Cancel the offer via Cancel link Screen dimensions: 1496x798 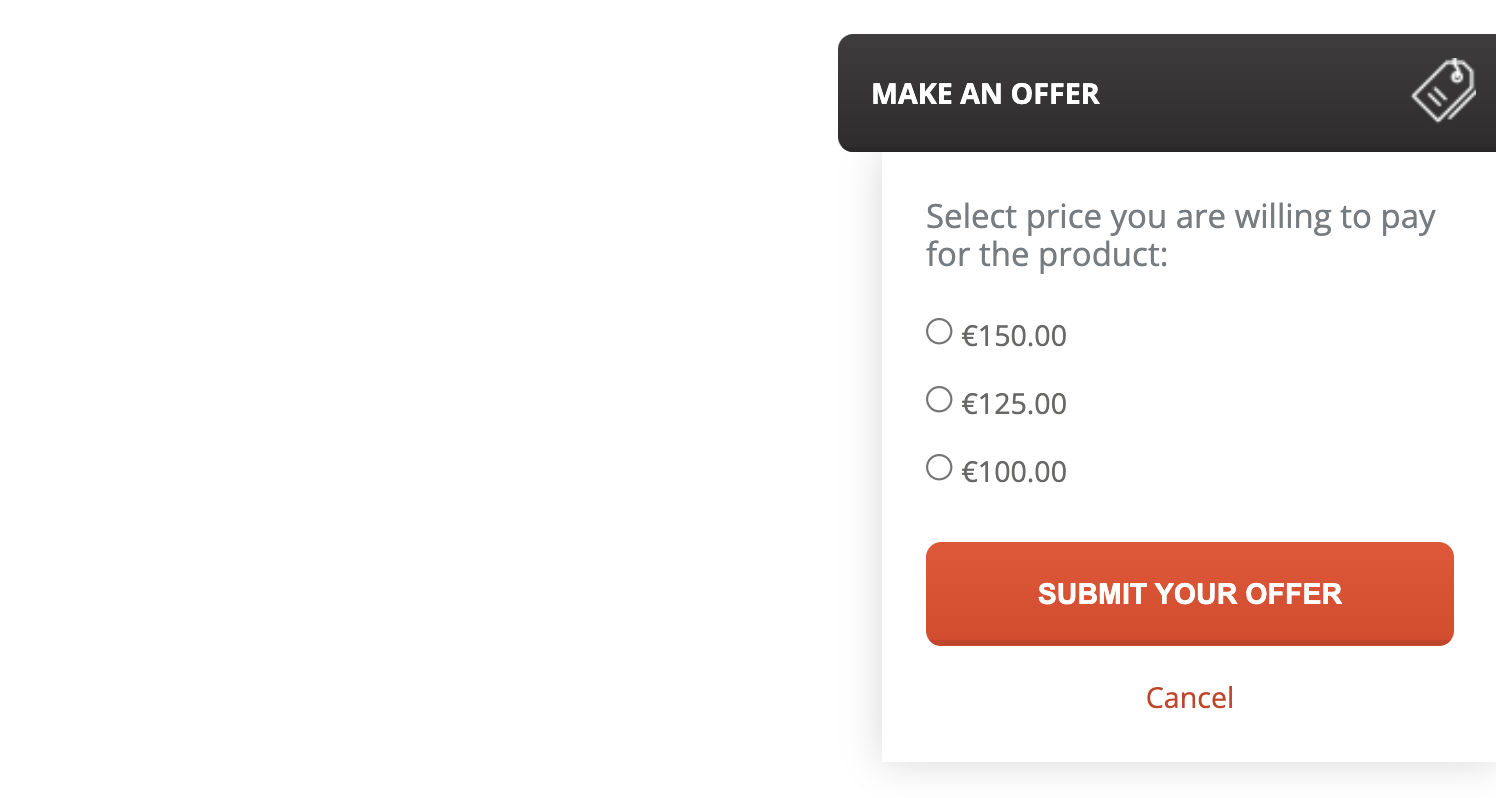click(1189, 697)
